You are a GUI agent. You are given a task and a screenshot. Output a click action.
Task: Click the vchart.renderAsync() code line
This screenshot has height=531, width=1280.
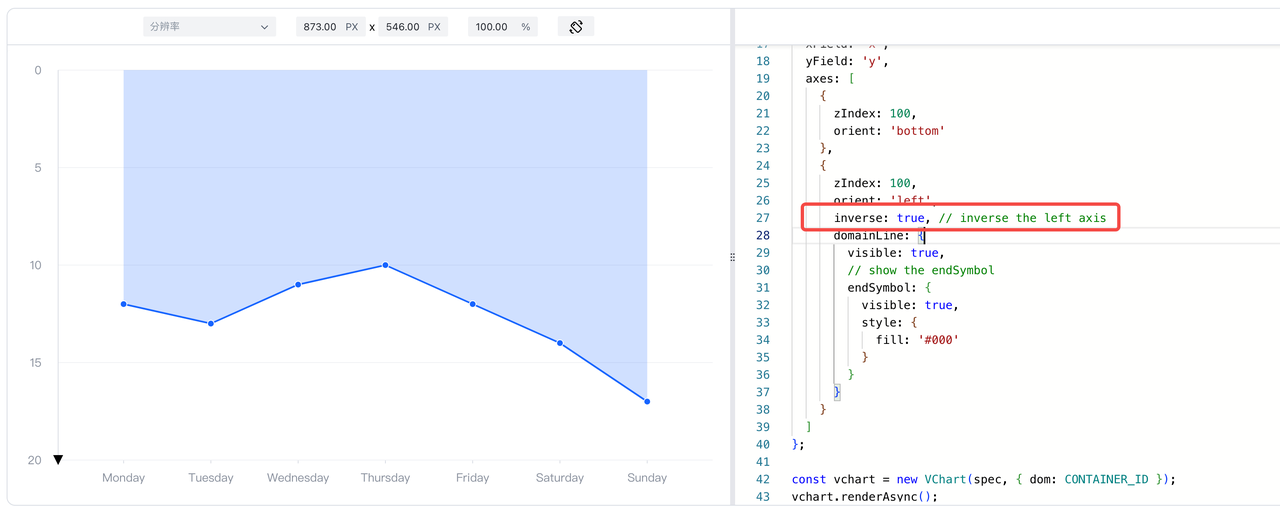pos(865,496)
